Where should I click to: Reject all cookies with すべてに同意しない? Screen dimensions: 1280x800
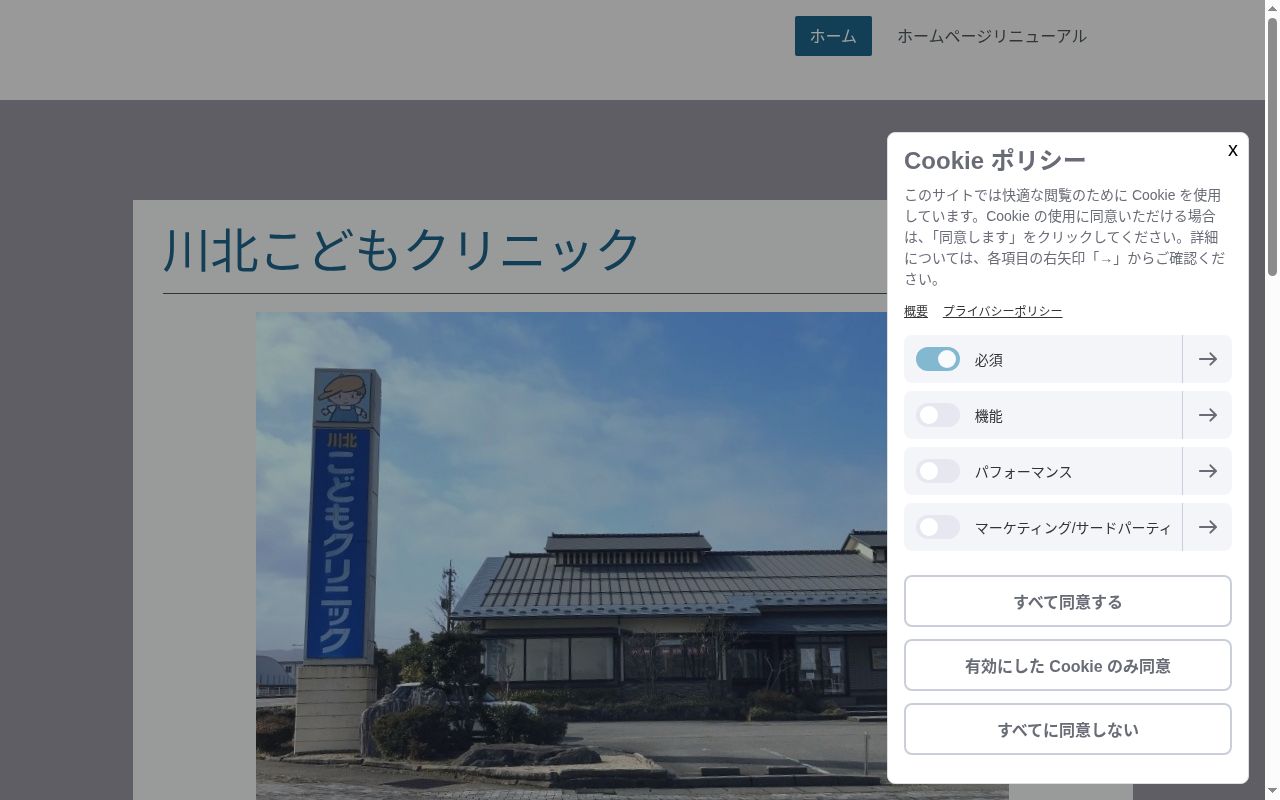pyautogui.click(x=1068, y=729)
